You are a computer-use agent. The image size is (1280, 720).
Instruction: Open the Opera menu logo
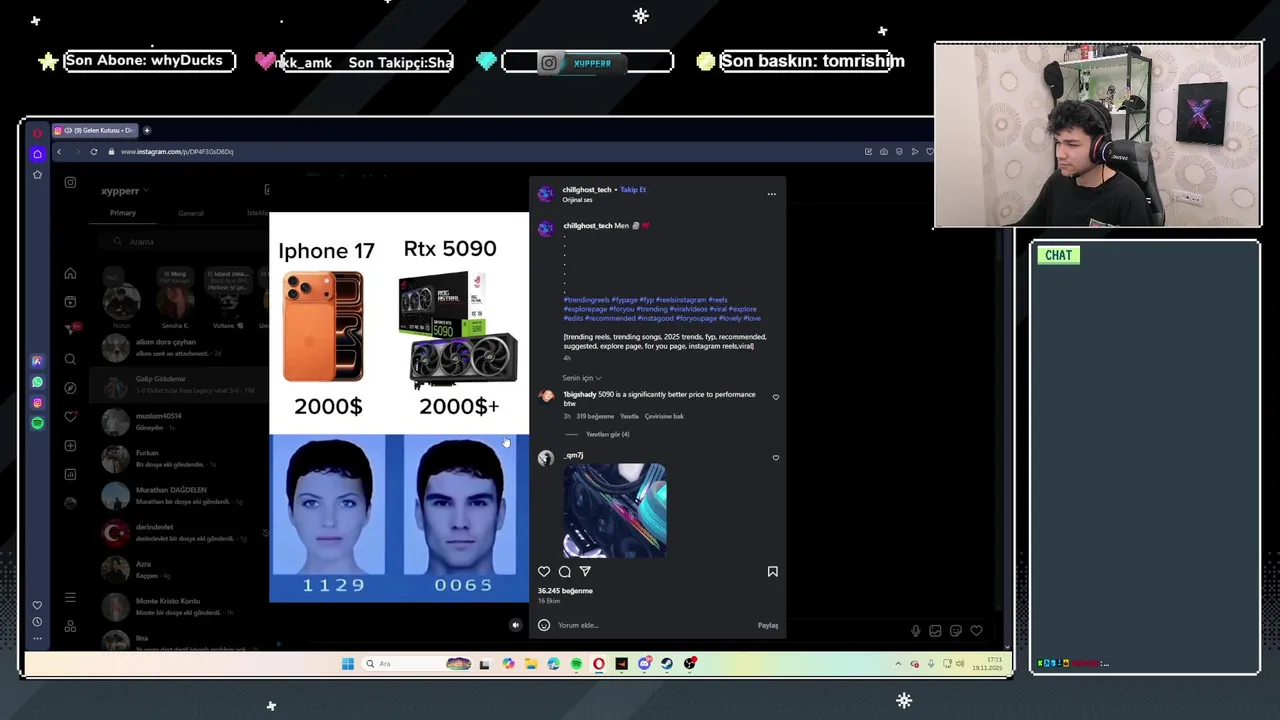point(37,132)
